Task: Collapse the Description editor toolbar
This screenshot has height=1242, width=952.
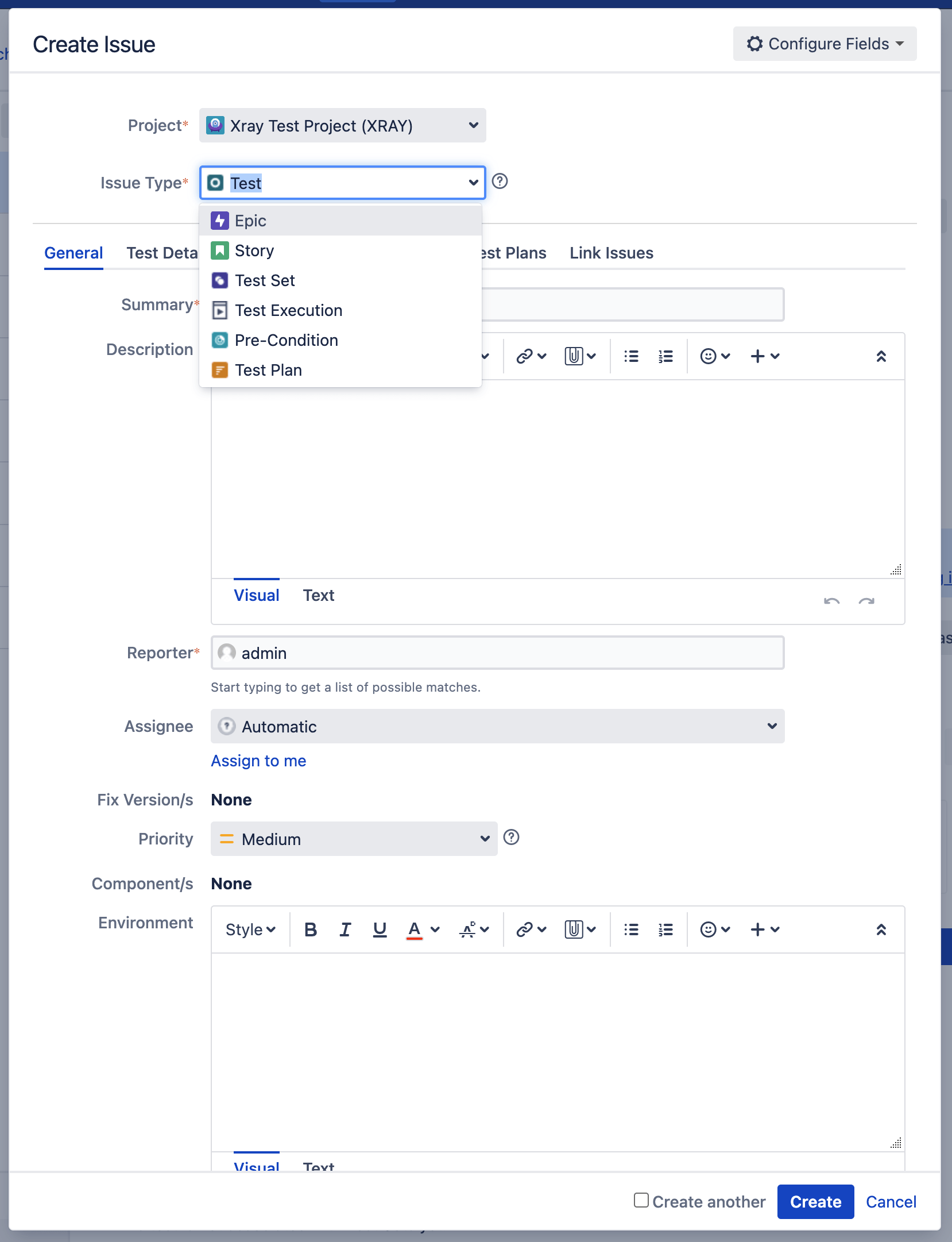Action: (881, 356)
